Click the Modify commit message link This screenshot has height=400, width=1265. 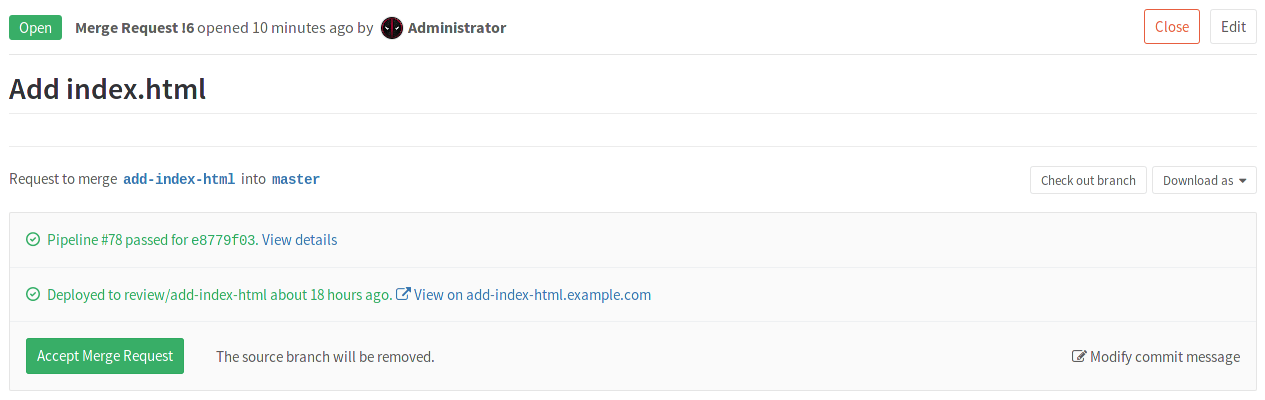1164,357
